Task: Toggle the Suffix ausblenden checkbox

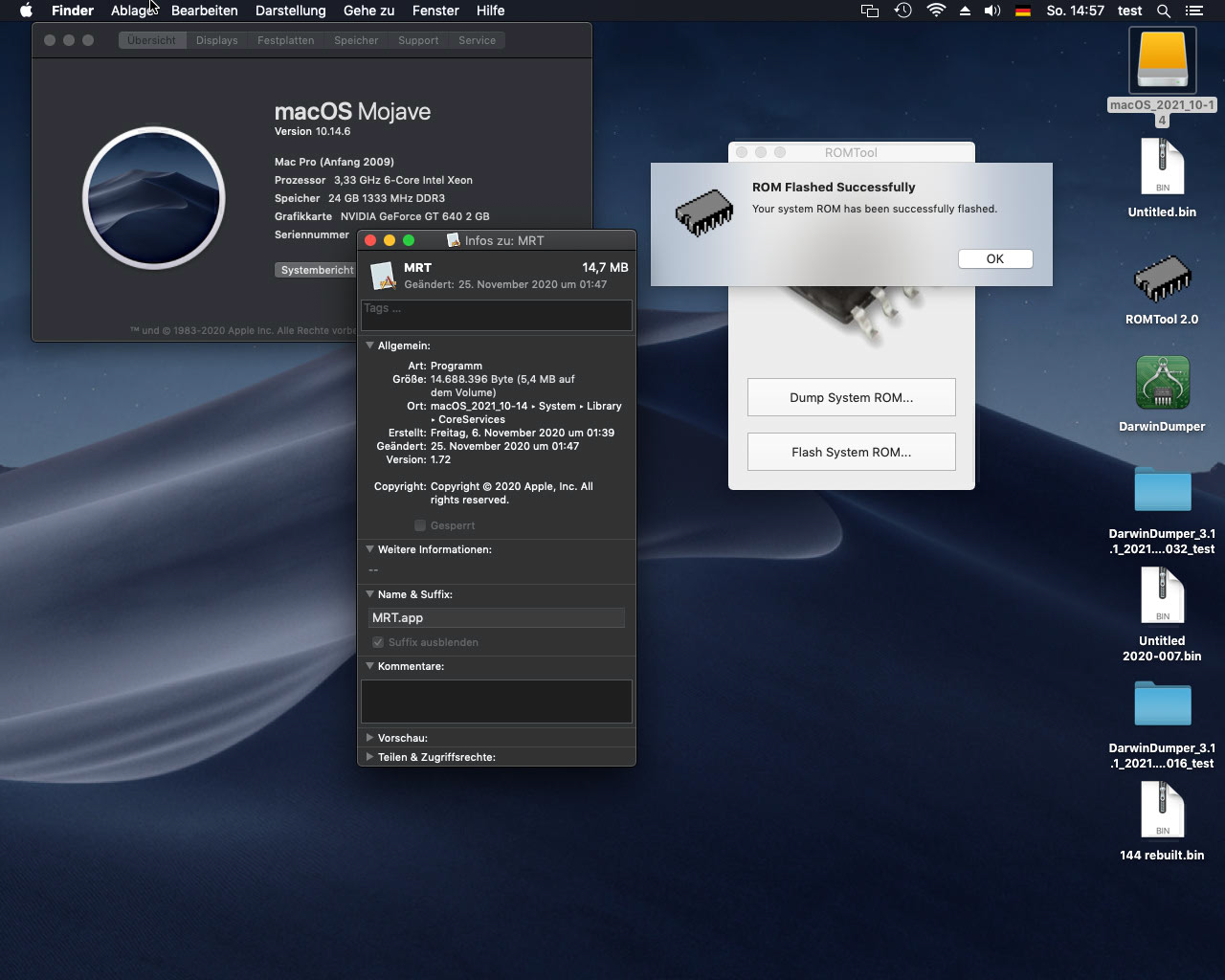Action: click(x=377, y=642)
